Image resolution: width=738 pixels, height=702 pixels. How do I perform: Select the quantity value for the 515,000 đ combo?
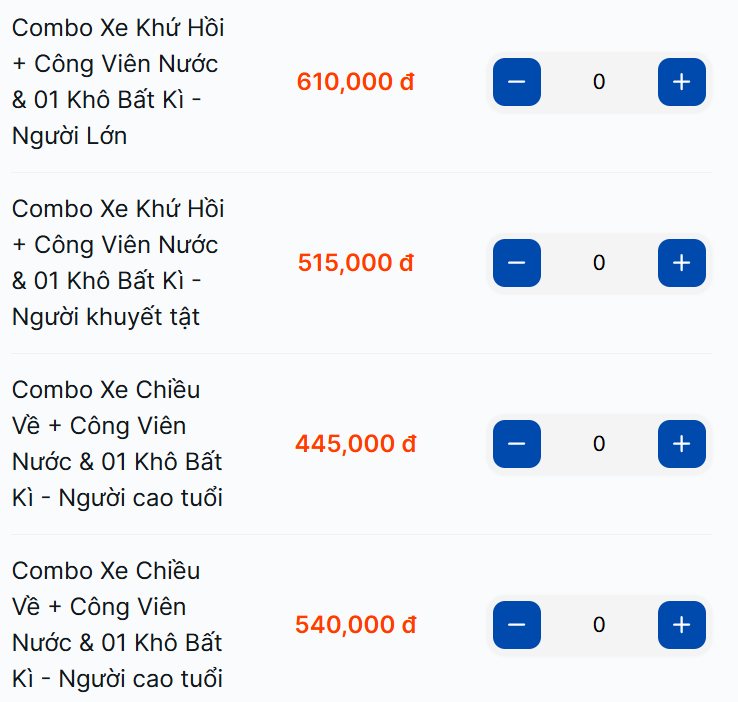click(599, 263)
